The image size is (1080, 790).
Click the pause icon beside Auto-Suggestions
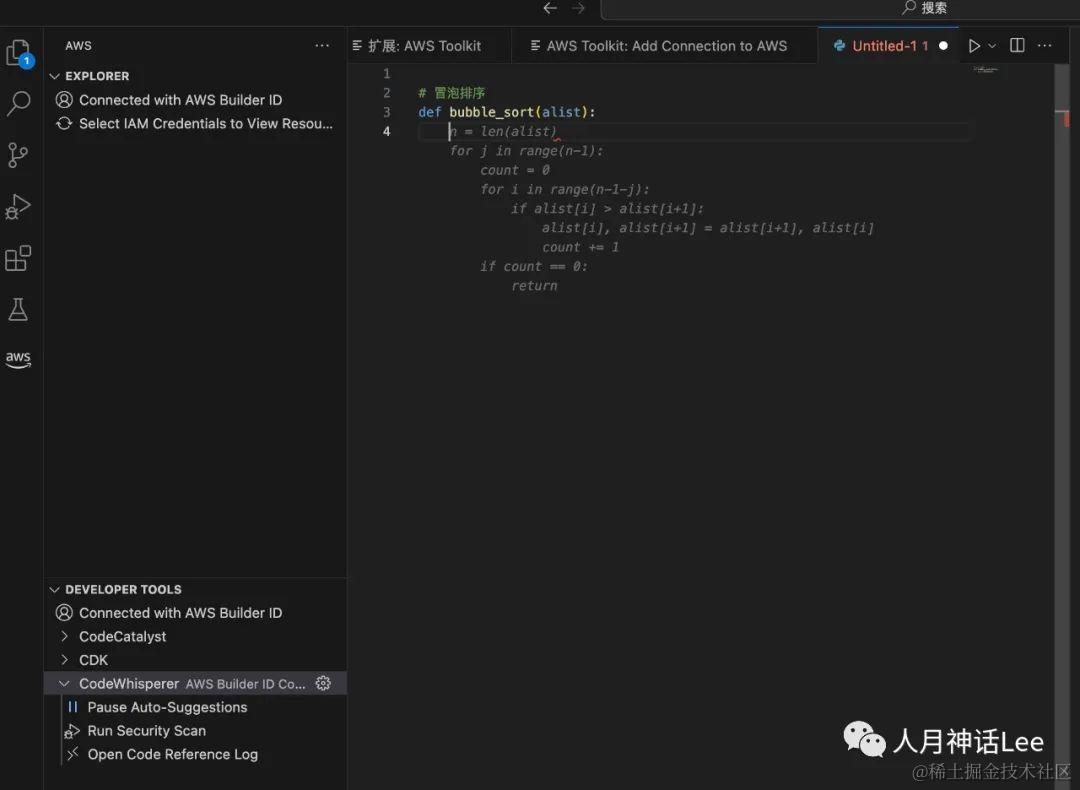72,707
